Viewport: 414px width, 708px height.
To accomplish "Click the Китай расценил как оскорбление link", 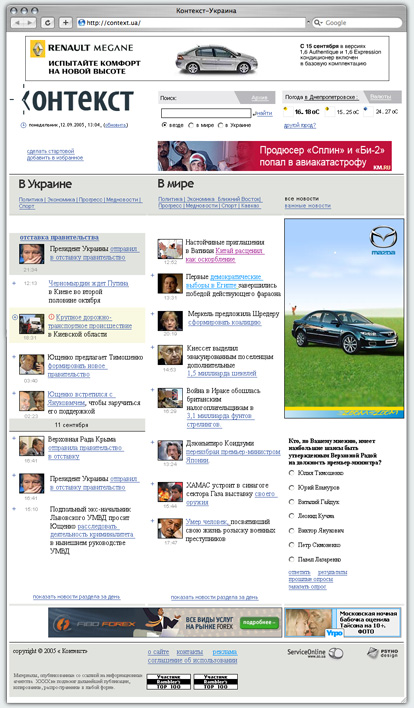I will coord(224,255).
